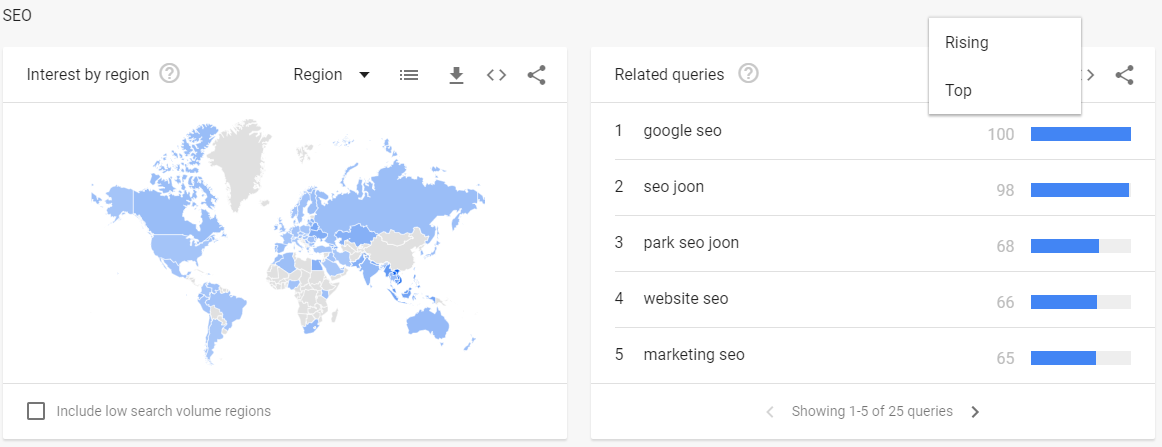Click the Region dropdown arrow
This screenshot has width=1162, height=447.
(364, 75)
